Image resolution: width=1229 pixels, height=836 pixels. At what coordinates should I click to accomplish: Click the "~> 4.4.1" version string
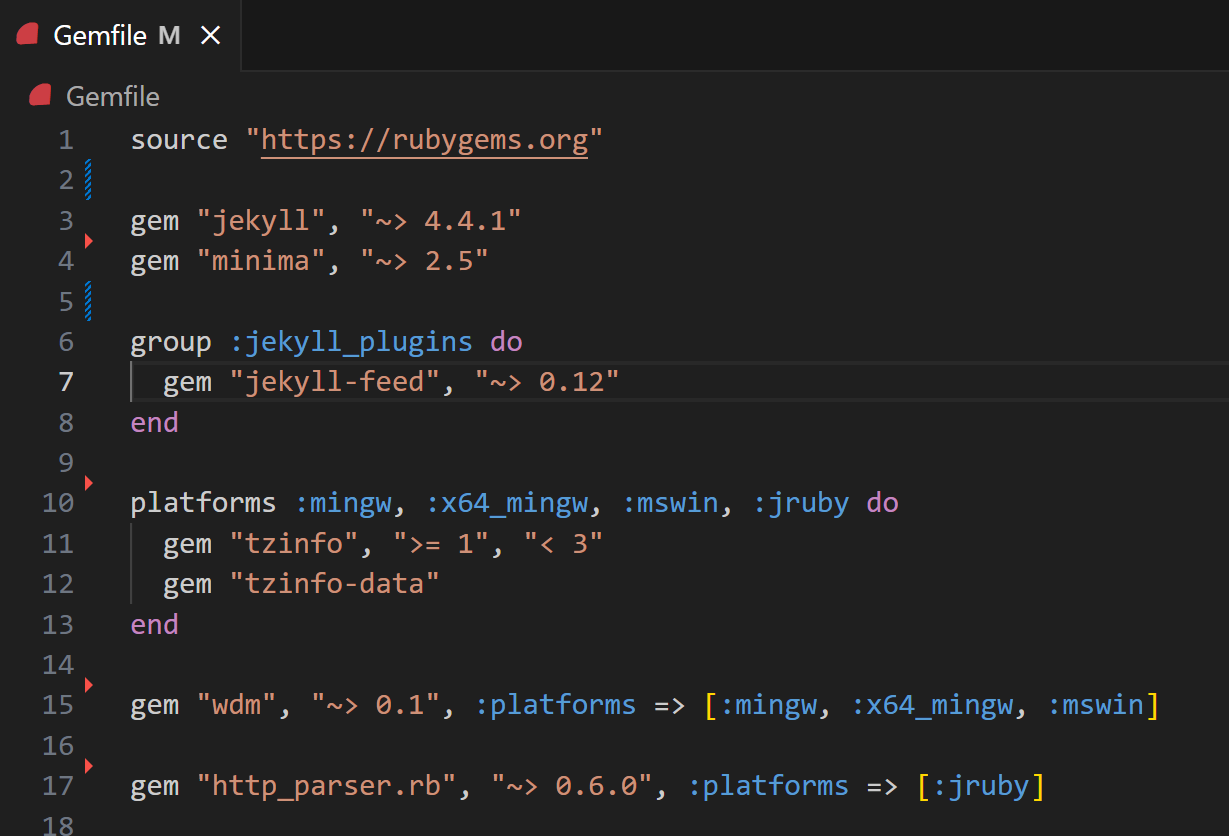pyautogui.click(x=441, y=220)
